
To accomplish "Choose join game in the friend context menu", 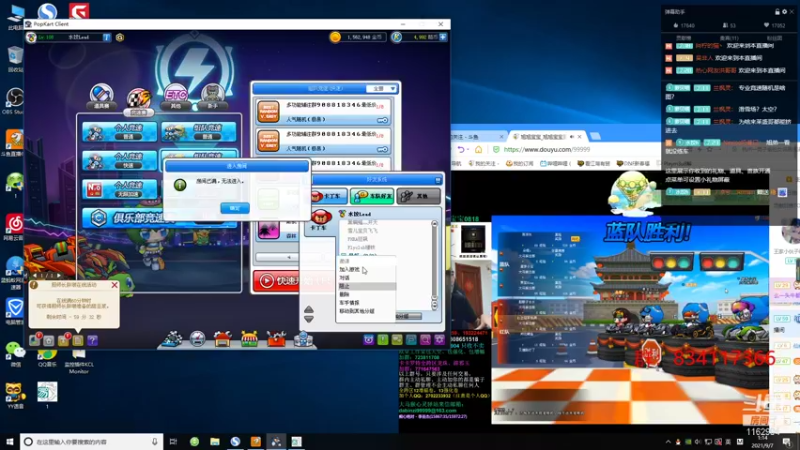I will pyautogui.click(x=349, y=269).
